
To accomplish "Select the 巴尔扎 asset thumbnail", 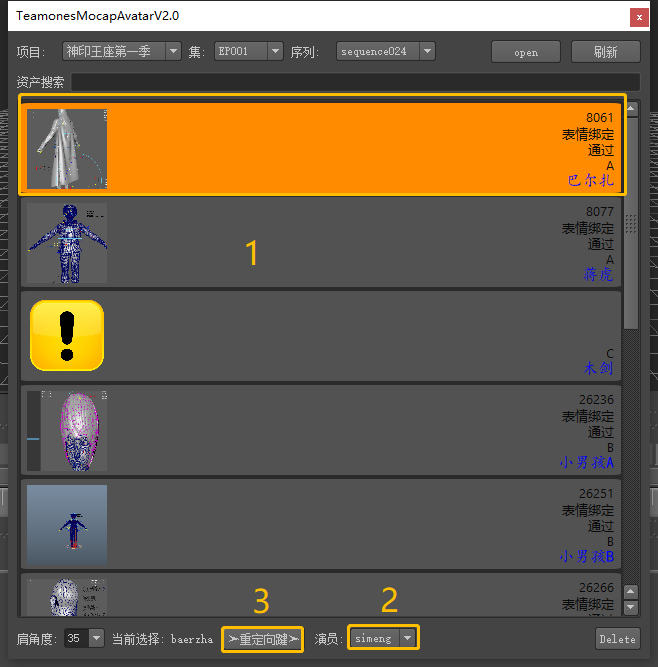I will click(x=67, y=149).
